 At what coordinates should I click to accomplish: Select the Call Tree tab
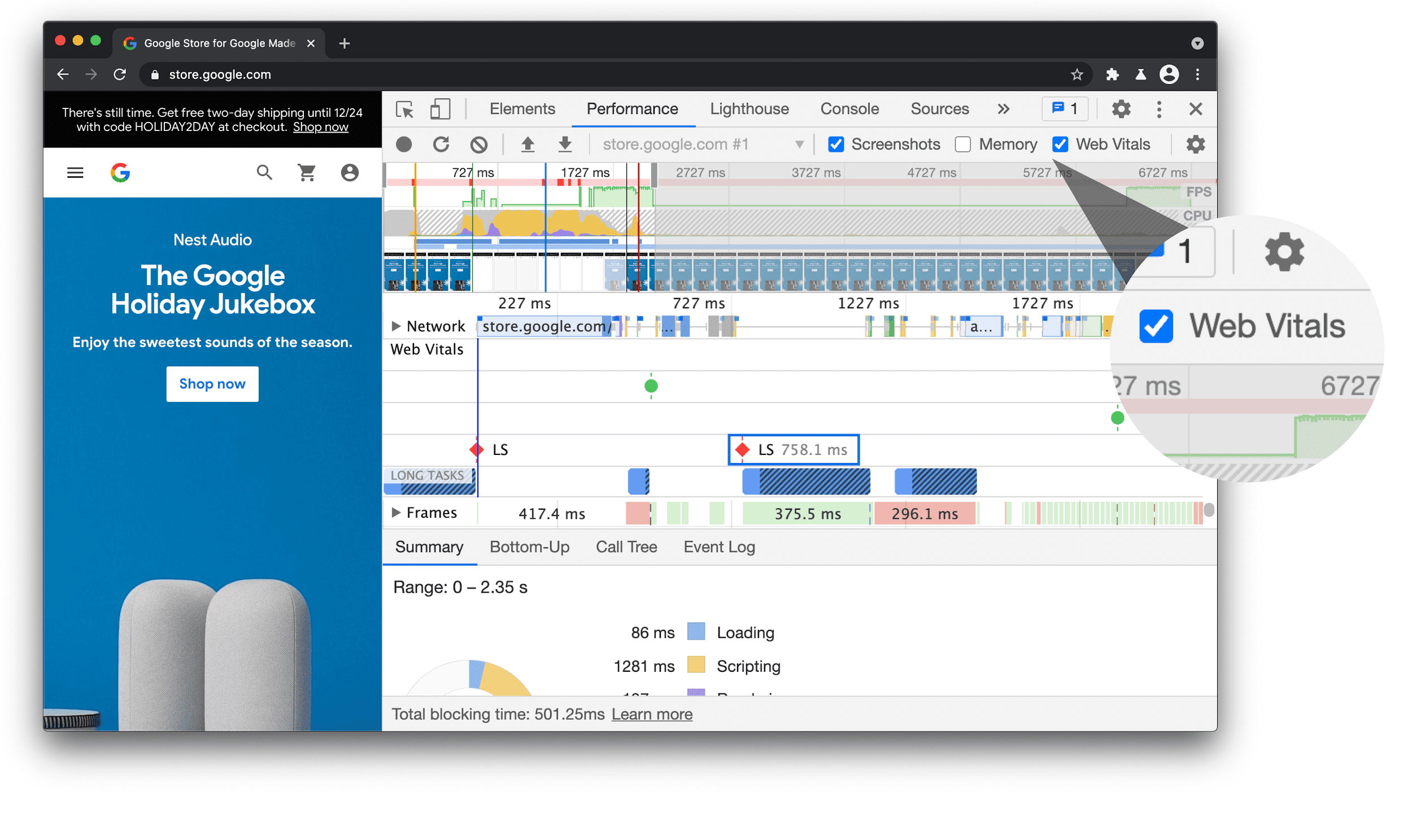pos(638,547)
